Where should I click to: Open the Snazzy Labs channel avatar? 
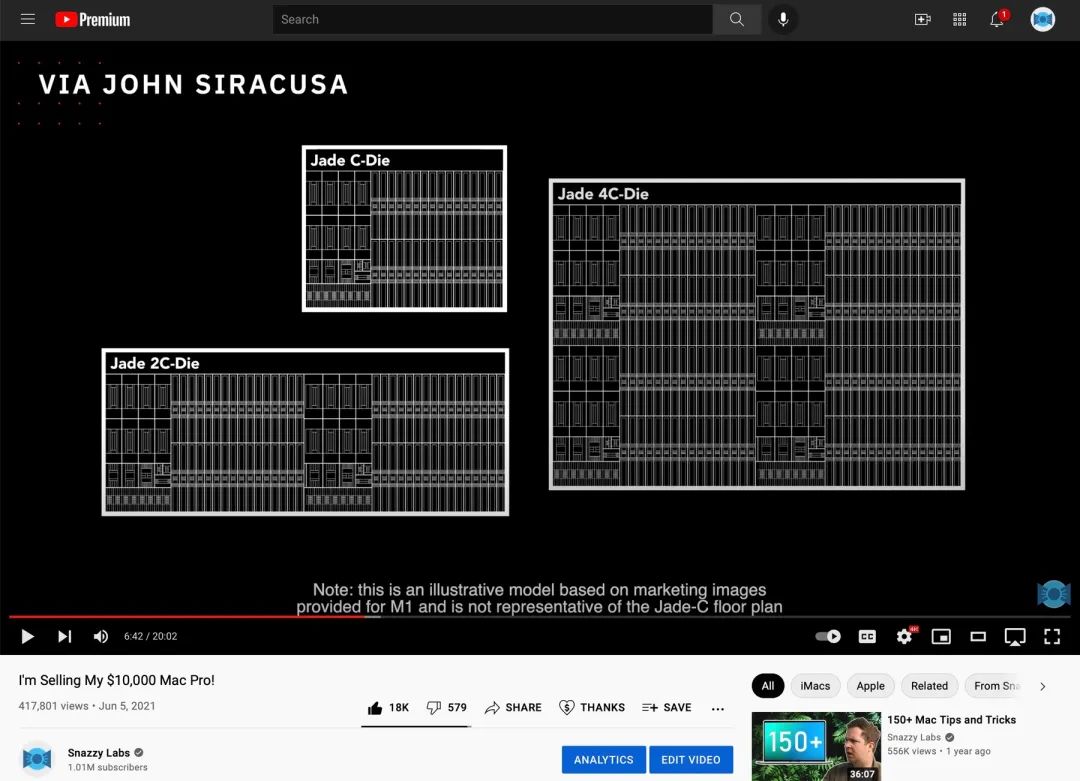pyautogui.click(x=37, y=759)
